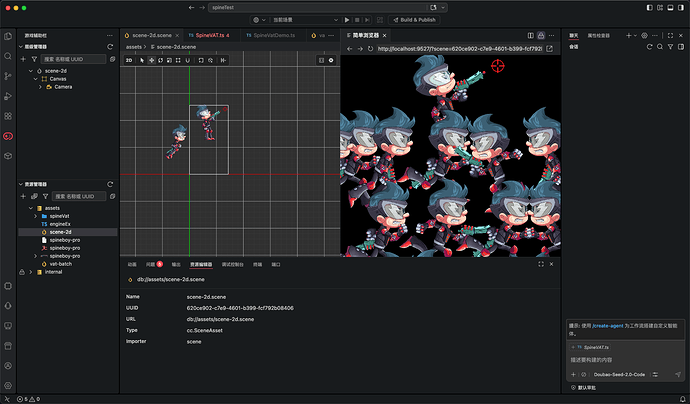Start preview with the play button
Screen dimensions: 690x404
pyautogui.click(x=347, y=20)
